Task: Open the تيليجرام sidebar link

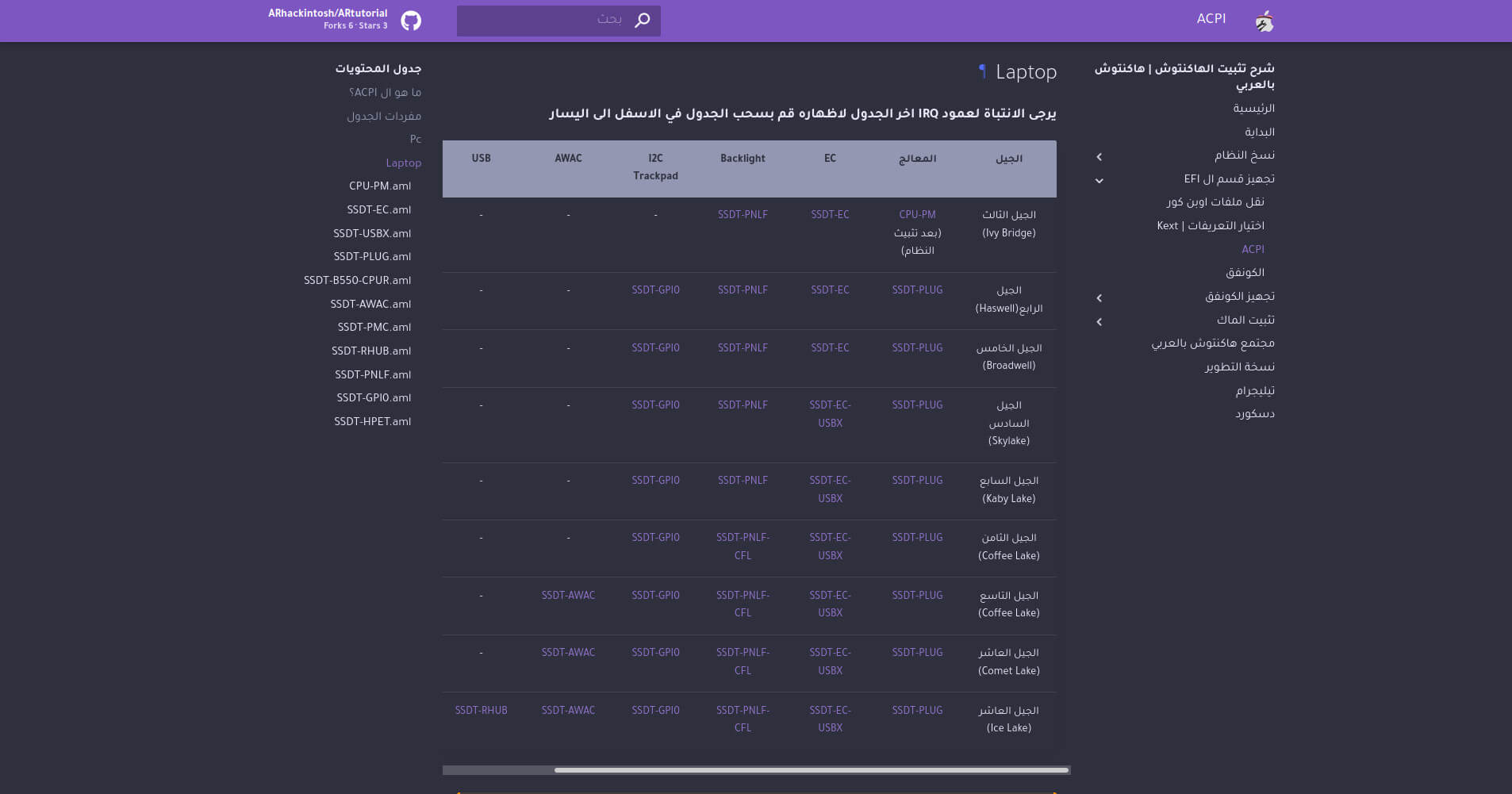Action: pos(1254,391)
